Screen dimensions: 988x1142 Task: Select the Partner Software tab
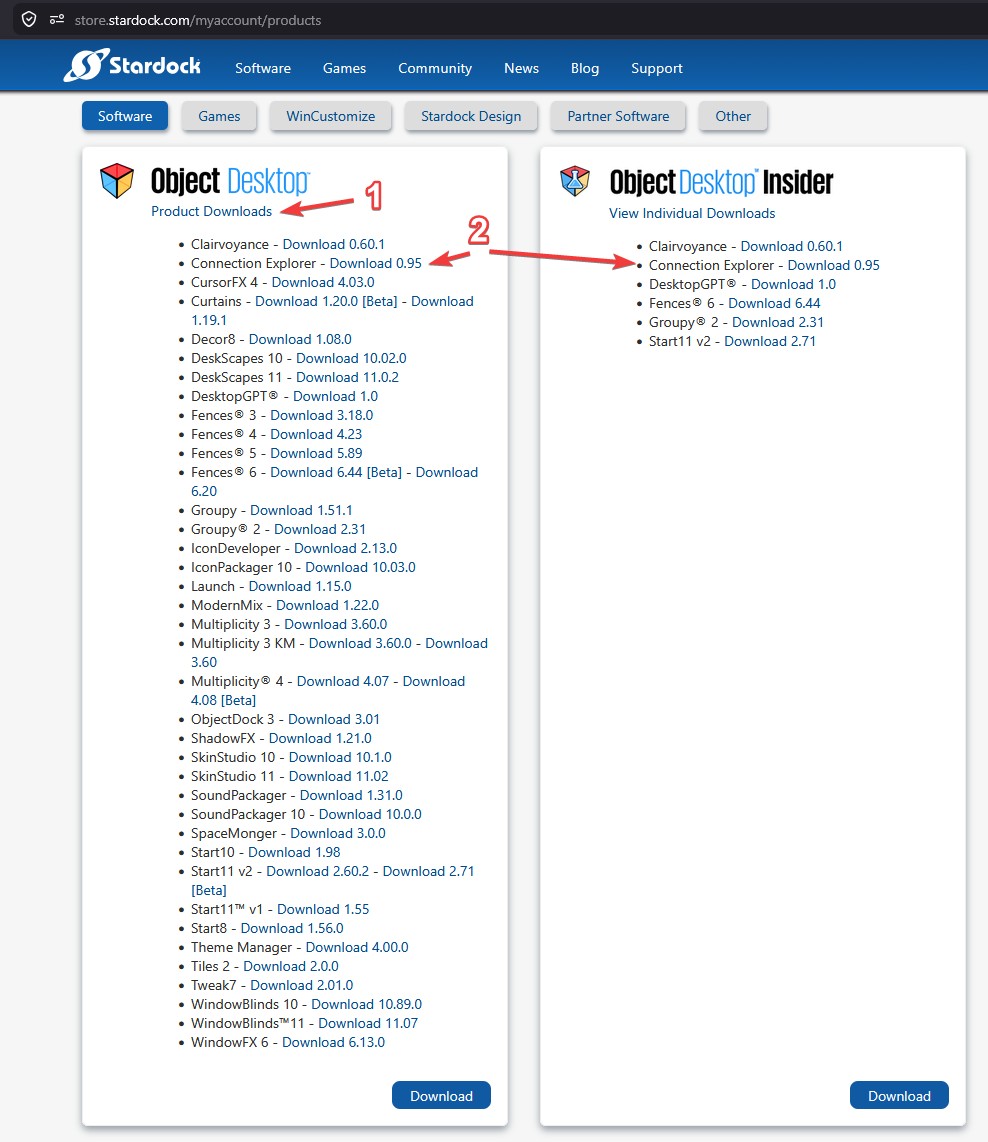[x=618, y=116]
